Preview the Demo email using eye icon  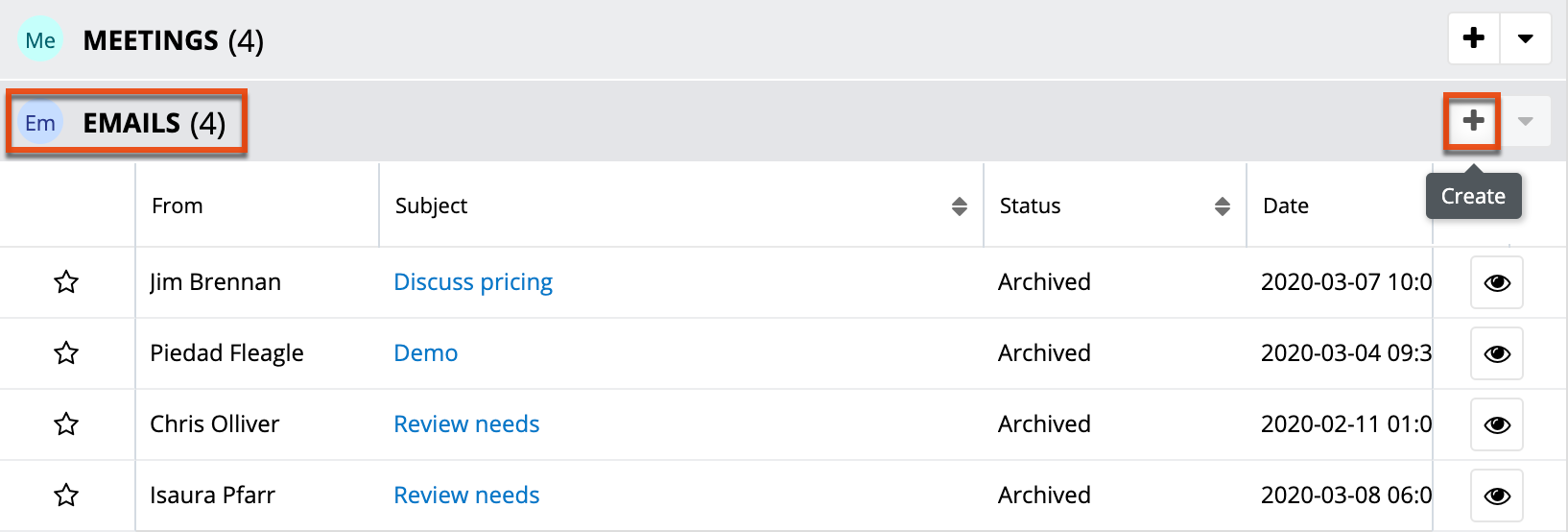pos(1496,354)
